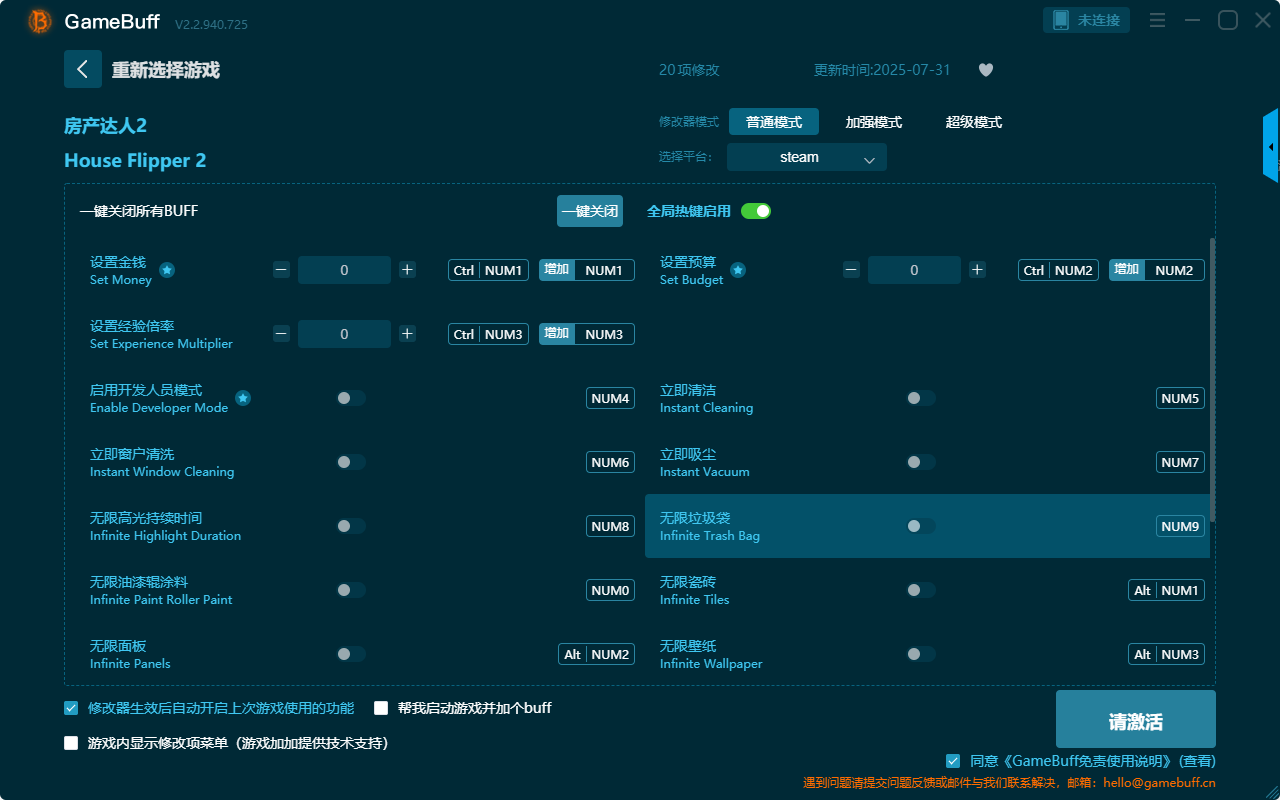Click the star badge next to Set Money
The image size is (1280, 800).
pyautogui.click(x=167, y=270)
